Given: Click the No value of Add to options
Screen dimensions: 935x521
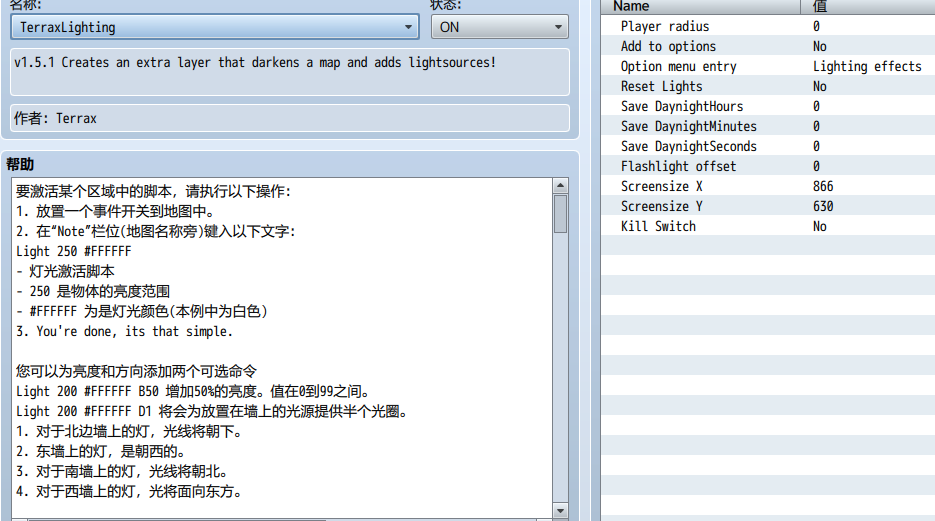Looking at the screenshot, I should point(820,46).
